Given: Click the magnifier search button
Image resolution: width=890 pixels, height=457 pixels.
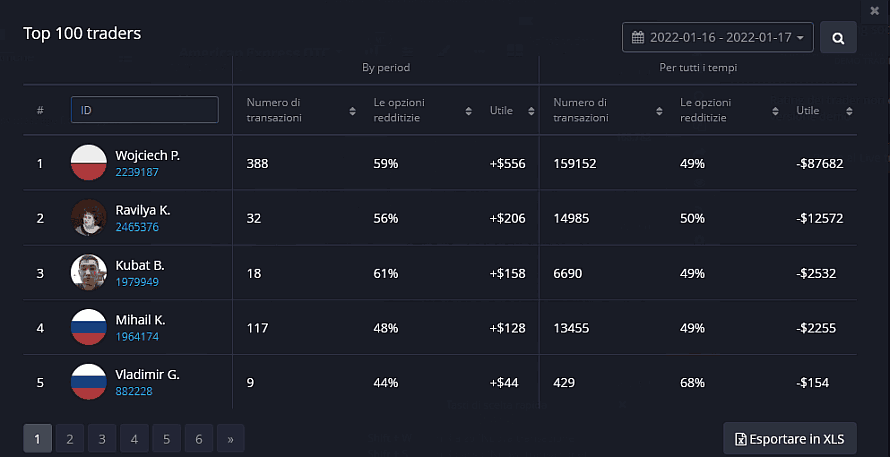Looking at the screenshot, I should (x=838, y=38).
